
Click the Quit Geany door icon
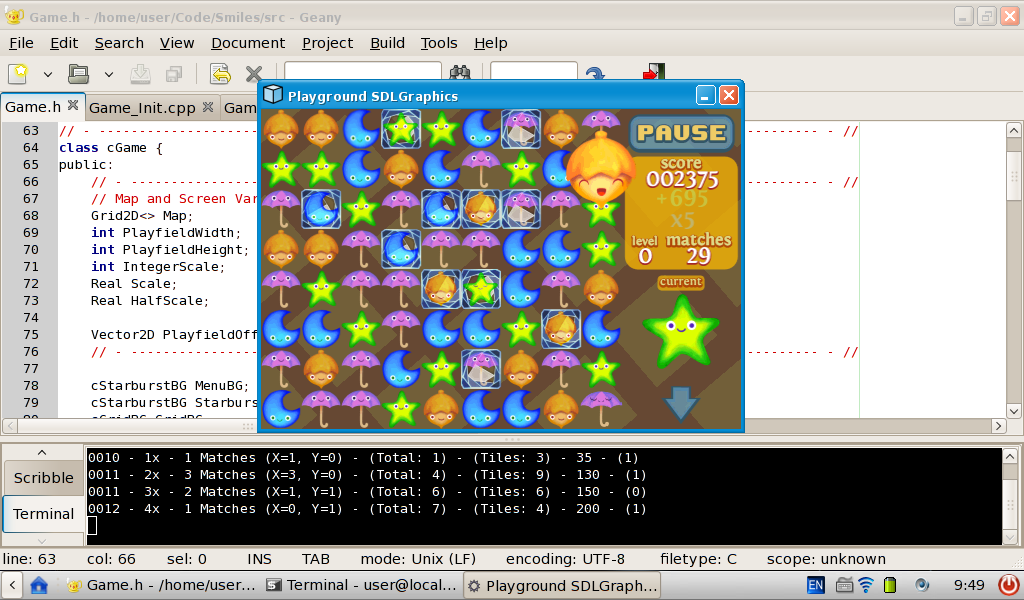pyautogui.click(x=654, y=73)
